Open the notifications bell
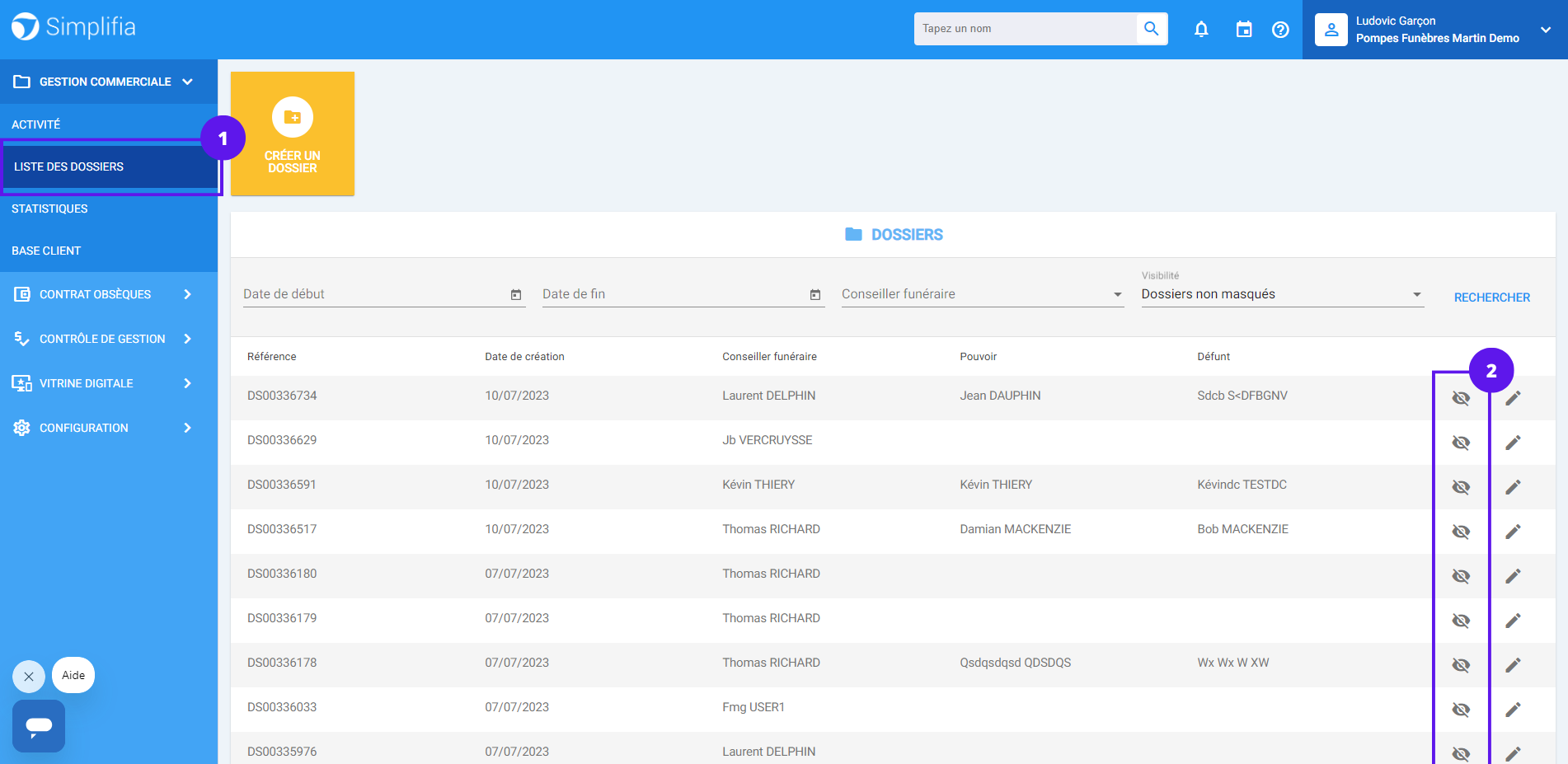Viewport: 1568px width, 764px height. [1201, 30]
